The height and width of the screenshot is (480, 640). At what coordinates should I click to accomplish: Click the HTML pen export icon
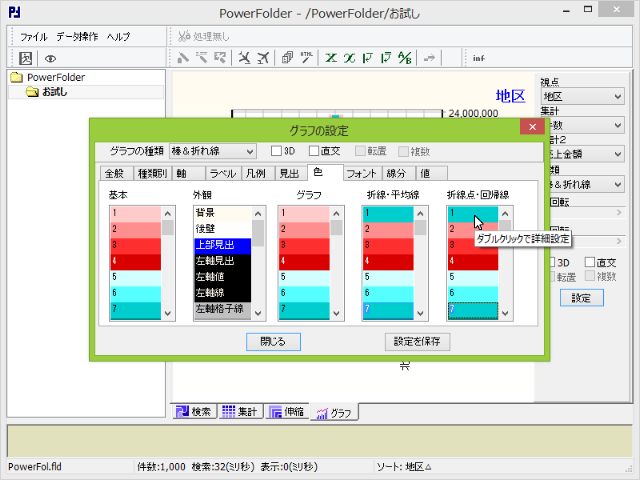coord(306,58)
